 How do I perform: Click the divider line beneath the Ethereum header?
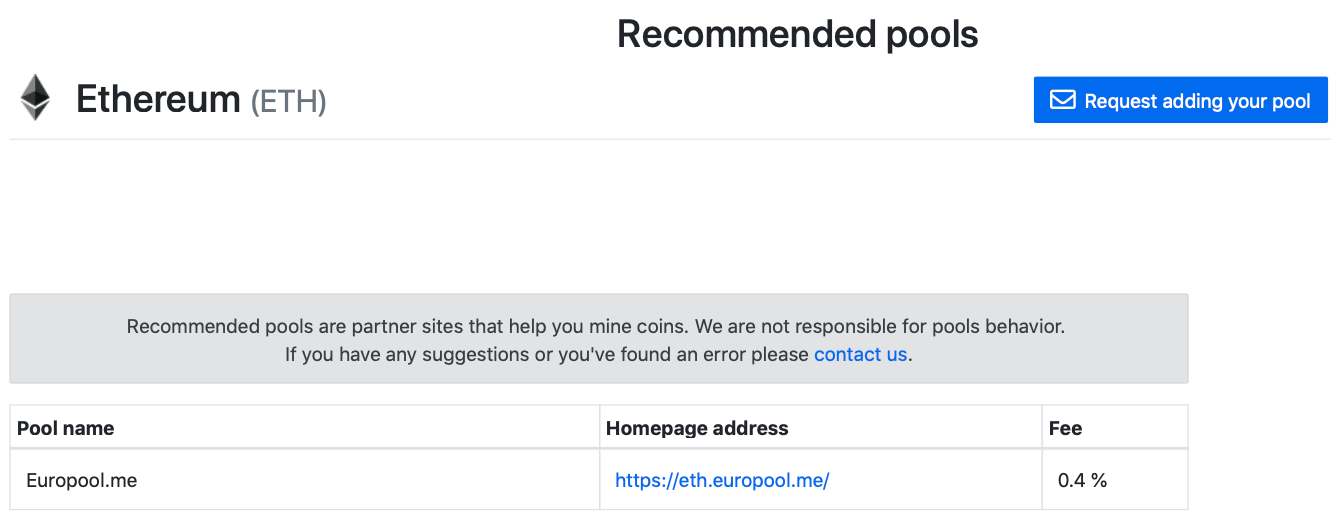click(600, 139)
